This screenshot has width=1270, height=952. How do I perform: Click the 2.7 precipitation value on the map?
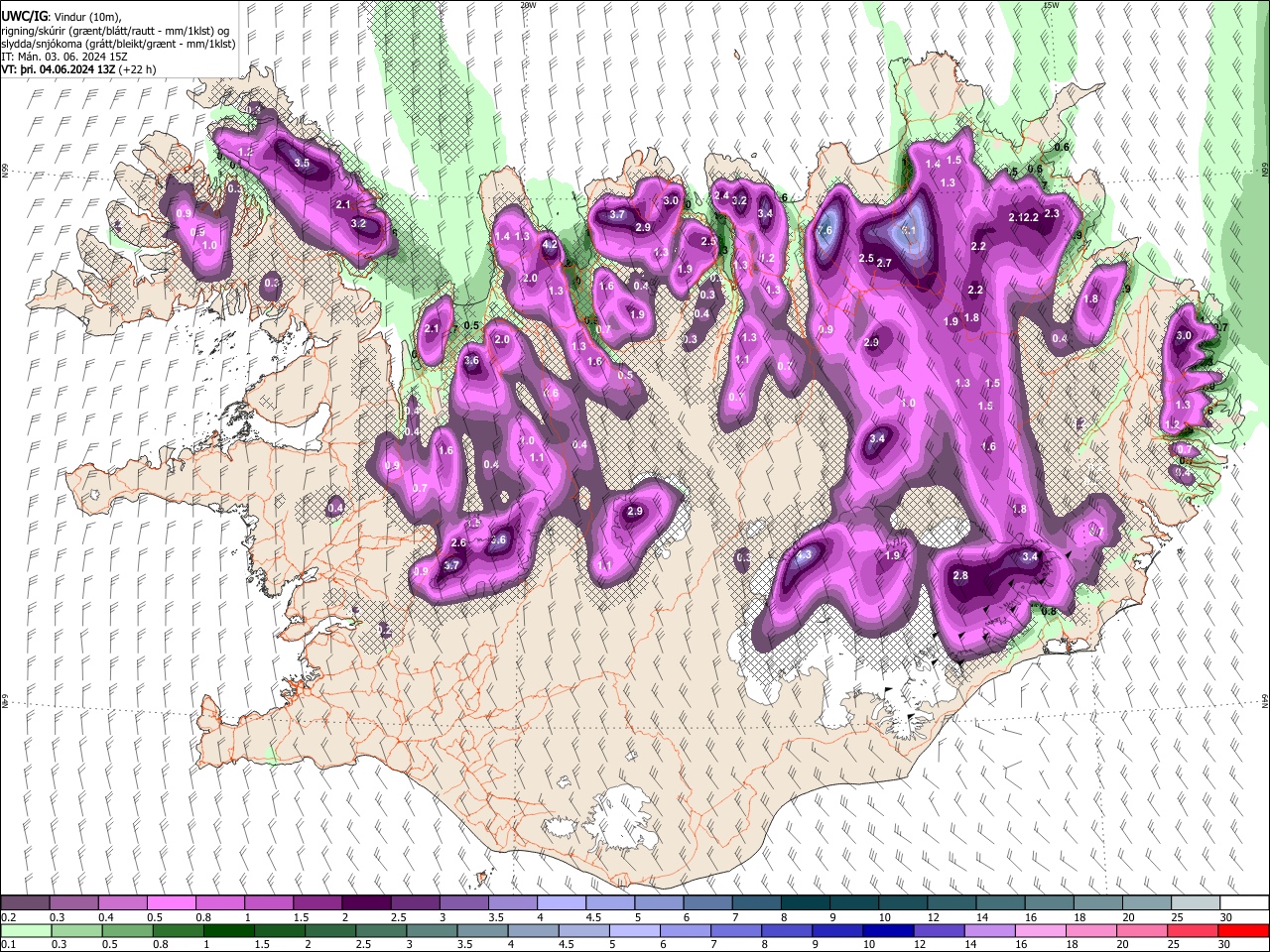(x=885, y=263)
